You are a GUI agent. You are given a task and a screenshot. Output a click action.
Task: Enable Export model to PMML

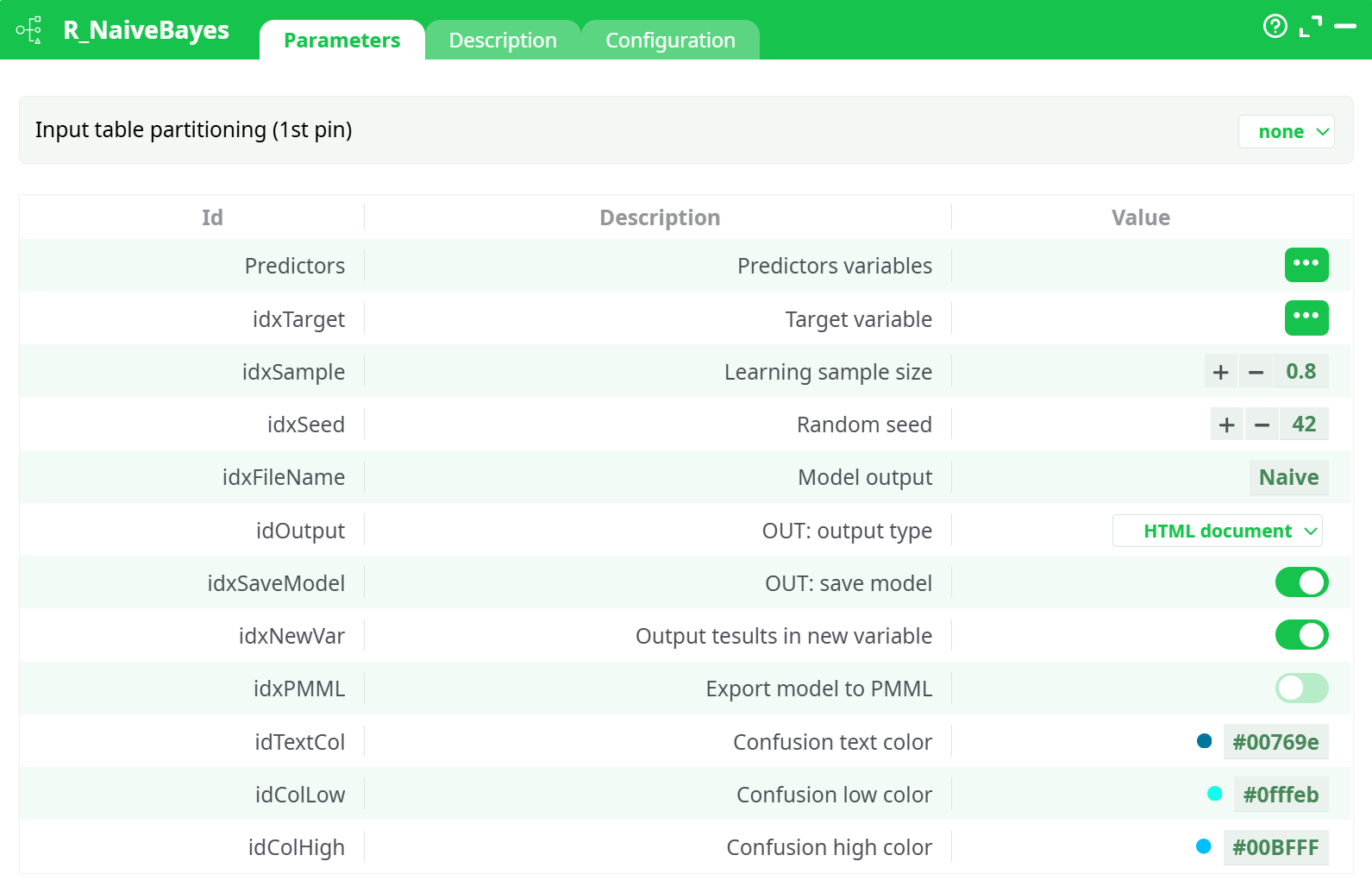tap(1301, 689)
